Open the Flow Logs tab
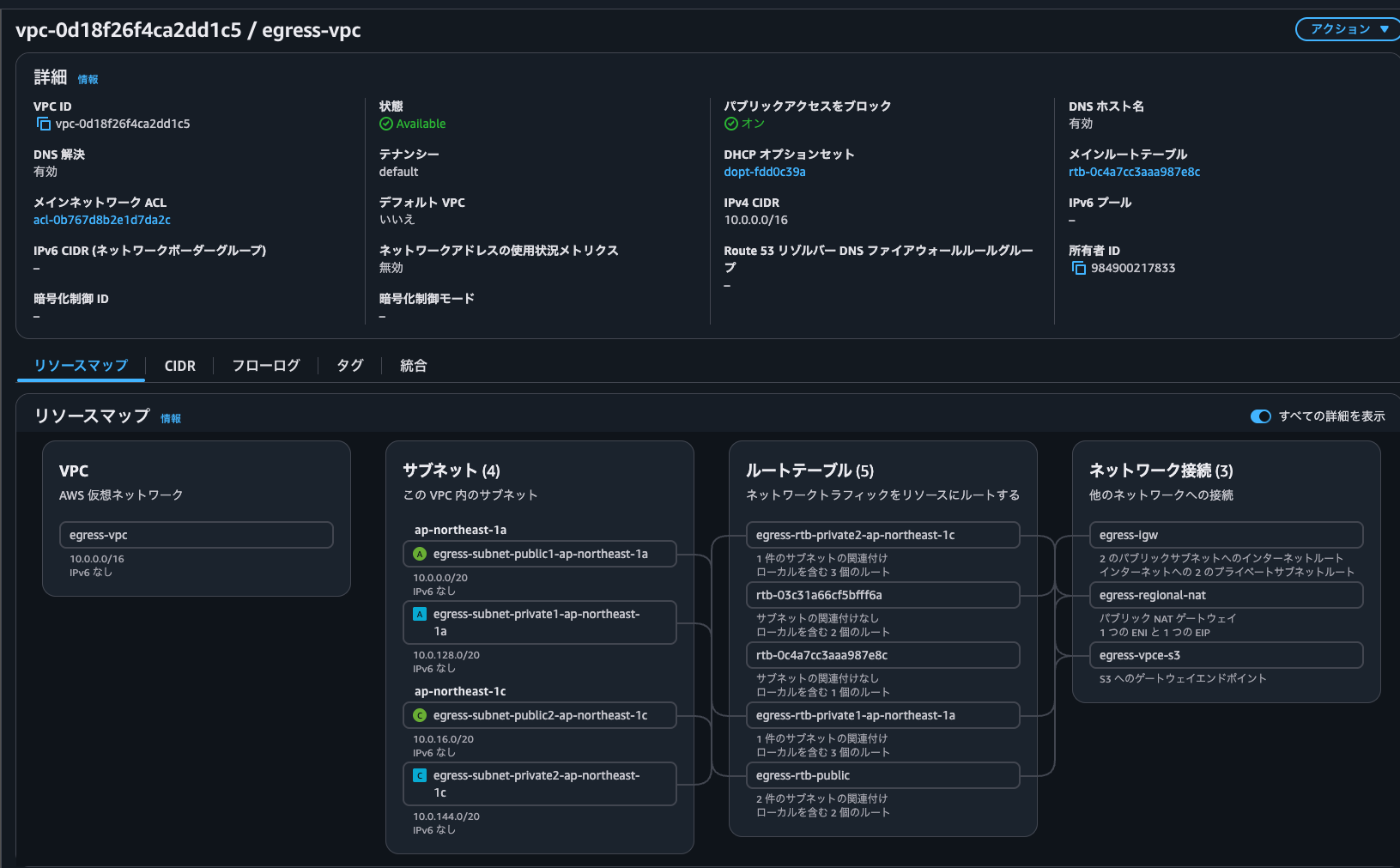Screen dimensions: 1400x868 tap(266, 366)
